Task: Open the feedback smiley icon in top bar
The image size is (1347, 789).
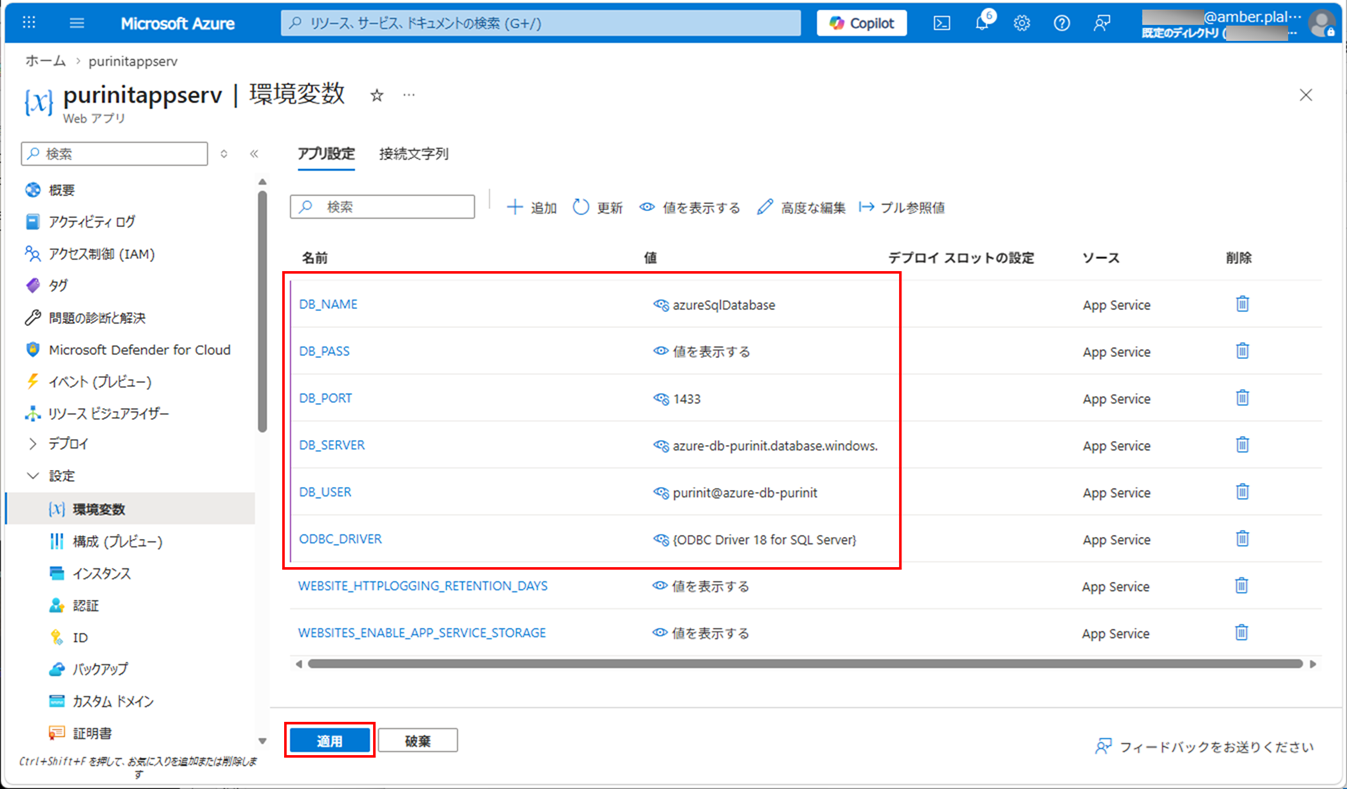Action: coord(1101,22)
